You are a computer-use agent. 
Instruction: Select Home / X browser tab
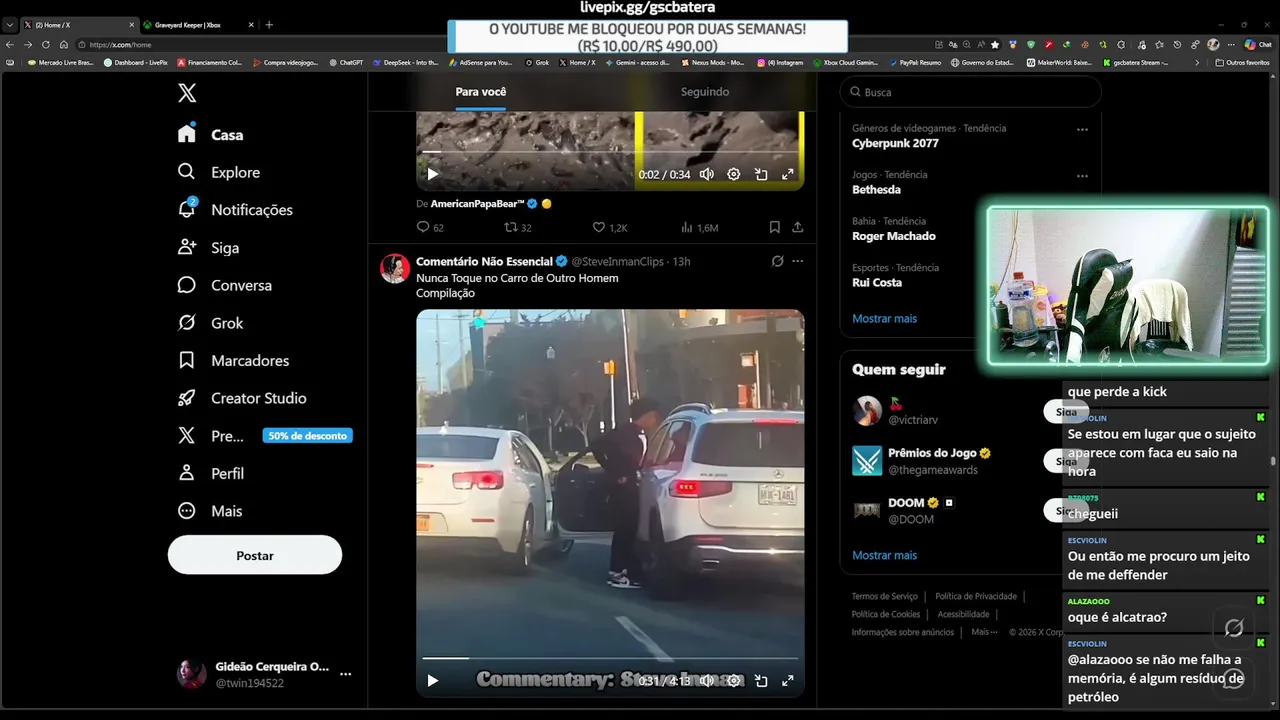pos(78,25)
